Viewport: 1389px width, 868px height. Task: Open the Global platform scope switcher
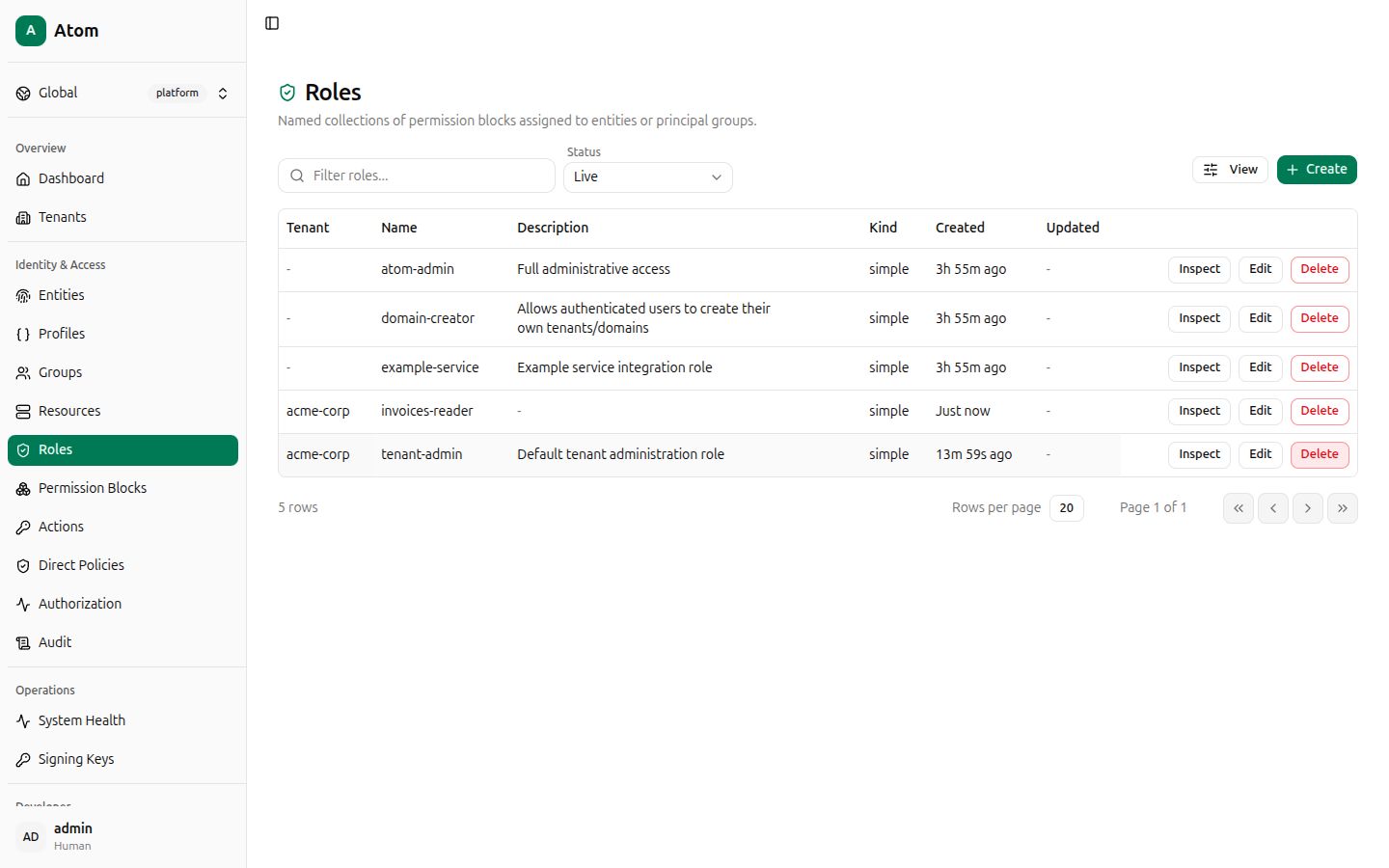(x=123, y=94)
